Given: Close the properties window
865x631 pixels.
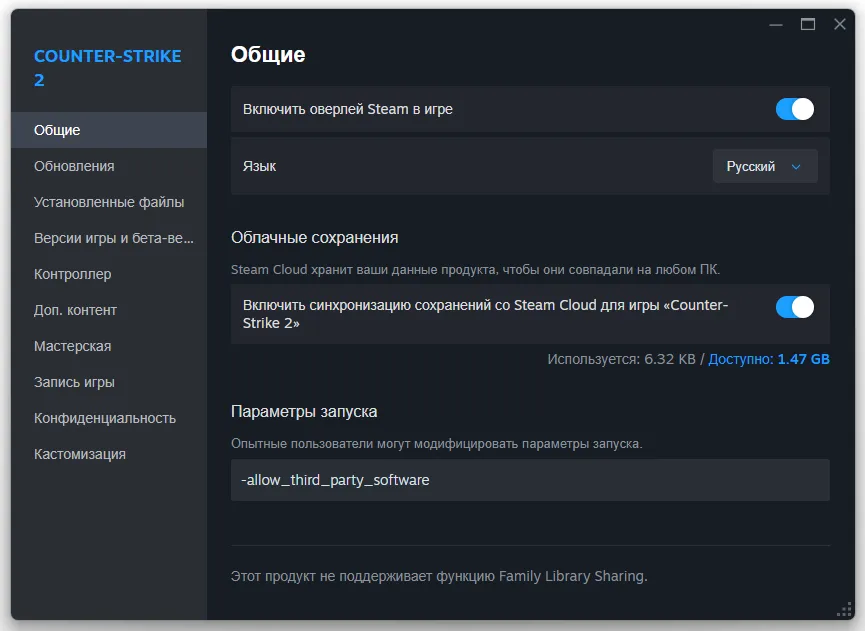Looking at the screenshot, I should tap(840, 24).
